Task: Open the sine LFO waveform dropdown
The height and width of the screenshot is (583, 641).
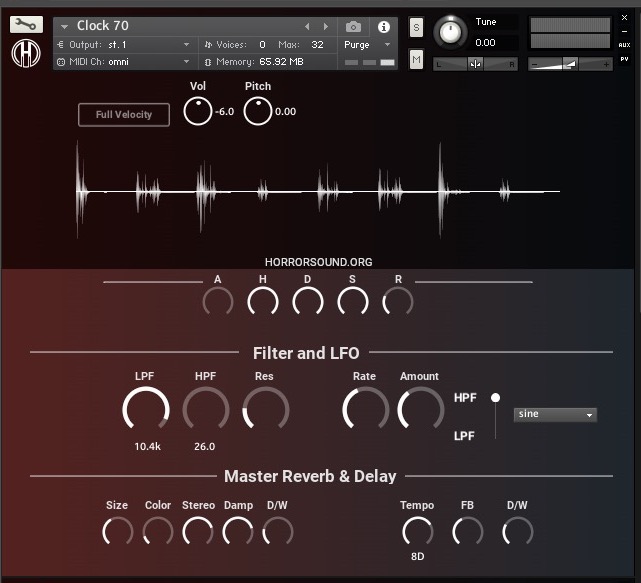Action: [x=555, y=414]
